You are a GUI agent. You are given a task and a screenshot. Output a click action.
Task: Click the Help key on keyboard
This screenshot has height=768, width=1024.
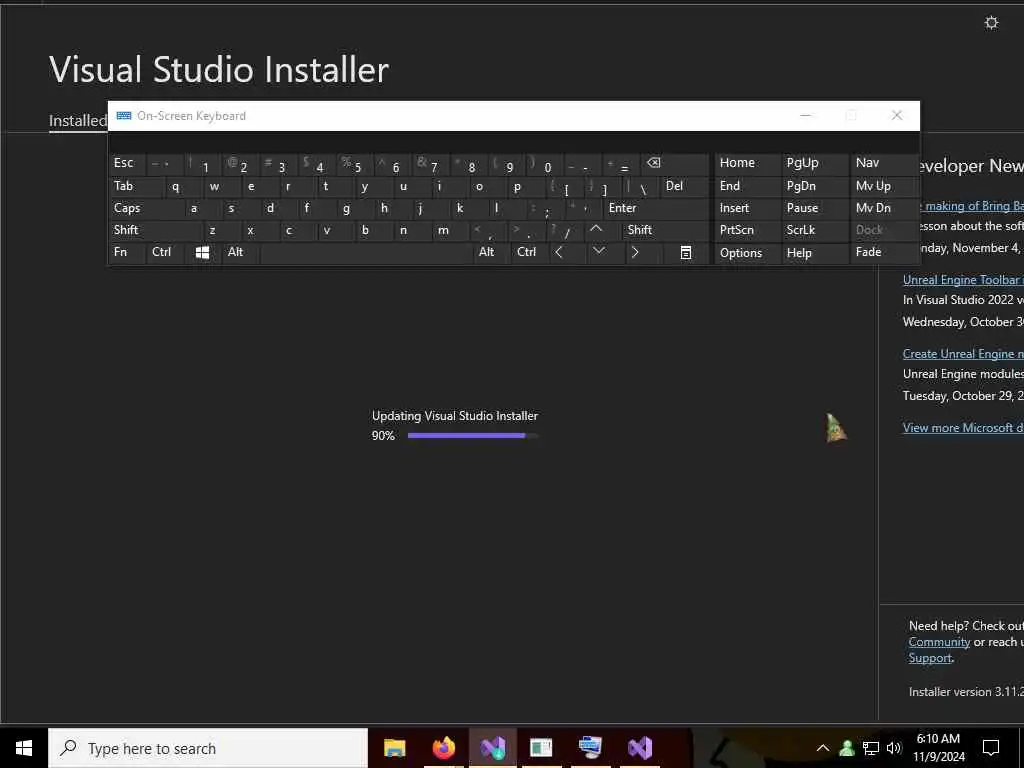pyautogui.click(x=814, y=253)
